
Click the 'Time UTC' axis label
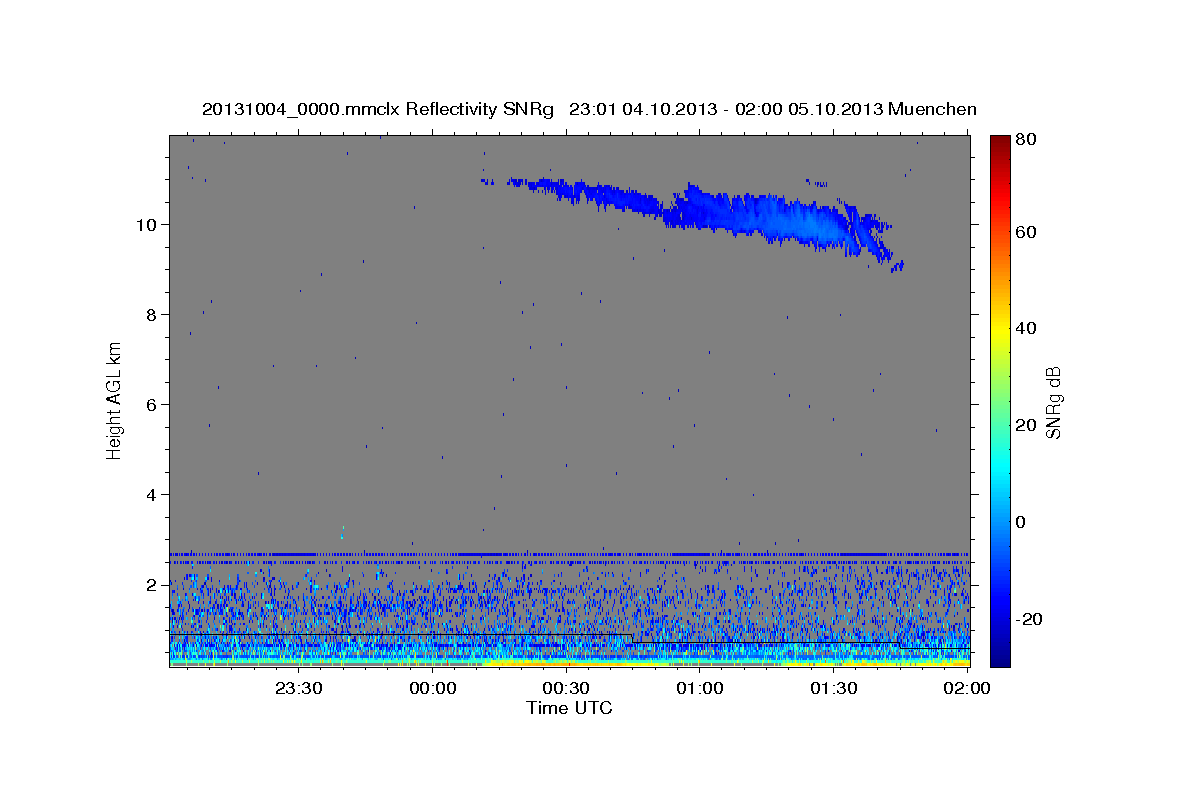pyautogui.click(x=569, y=708)
